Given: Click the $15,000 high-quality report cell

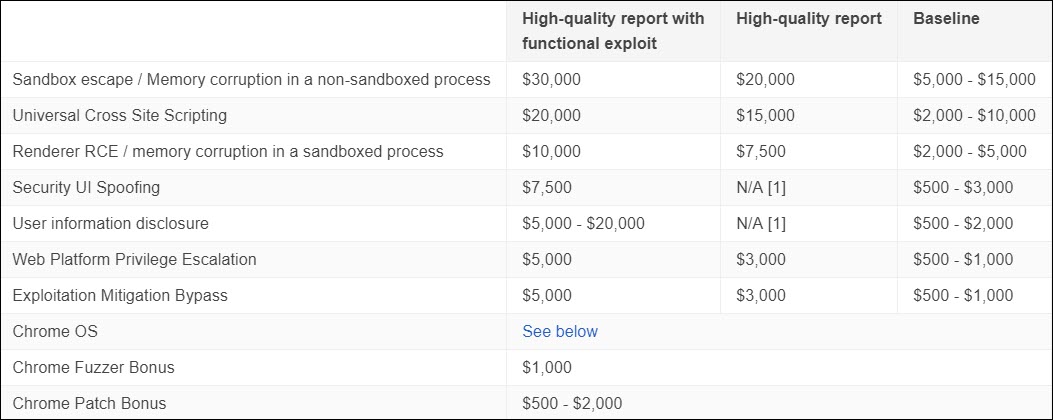Looking at the screenshot, I should point(765,115).
